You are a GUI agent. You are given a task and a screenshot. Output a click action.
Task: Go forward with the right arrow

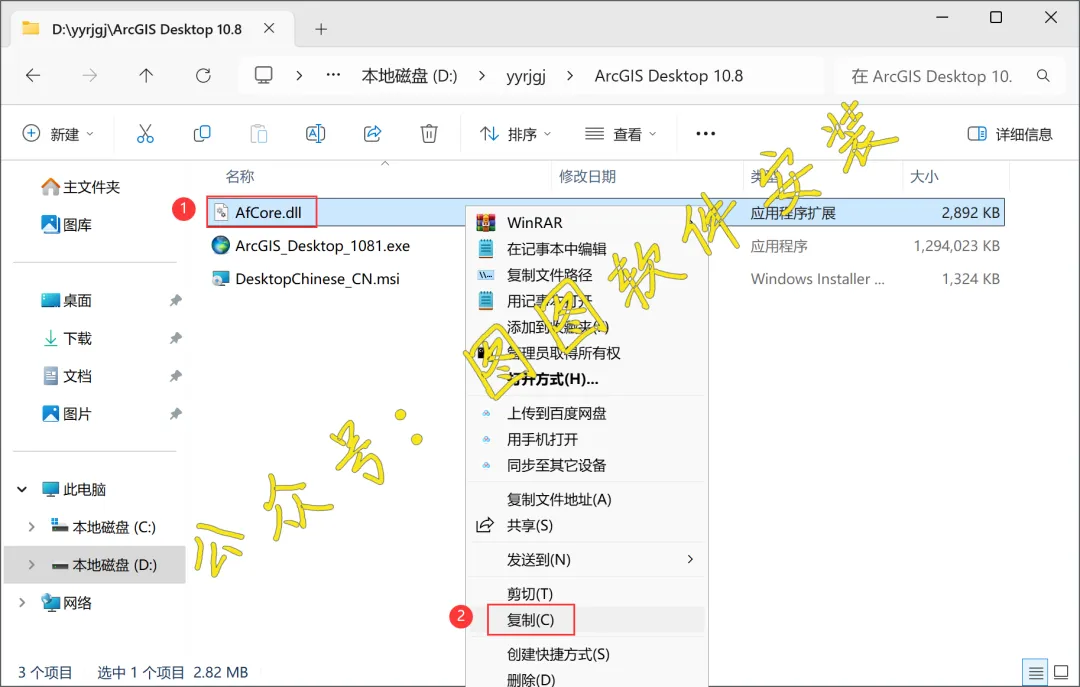90,76
